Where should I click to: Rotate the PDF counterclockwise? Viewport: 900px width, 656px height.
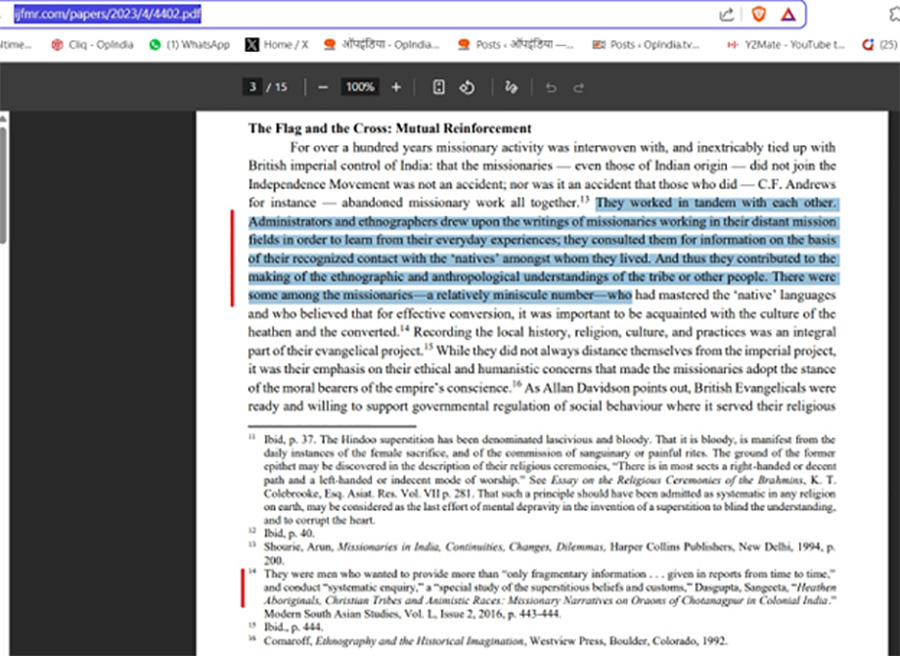[466, 88]
